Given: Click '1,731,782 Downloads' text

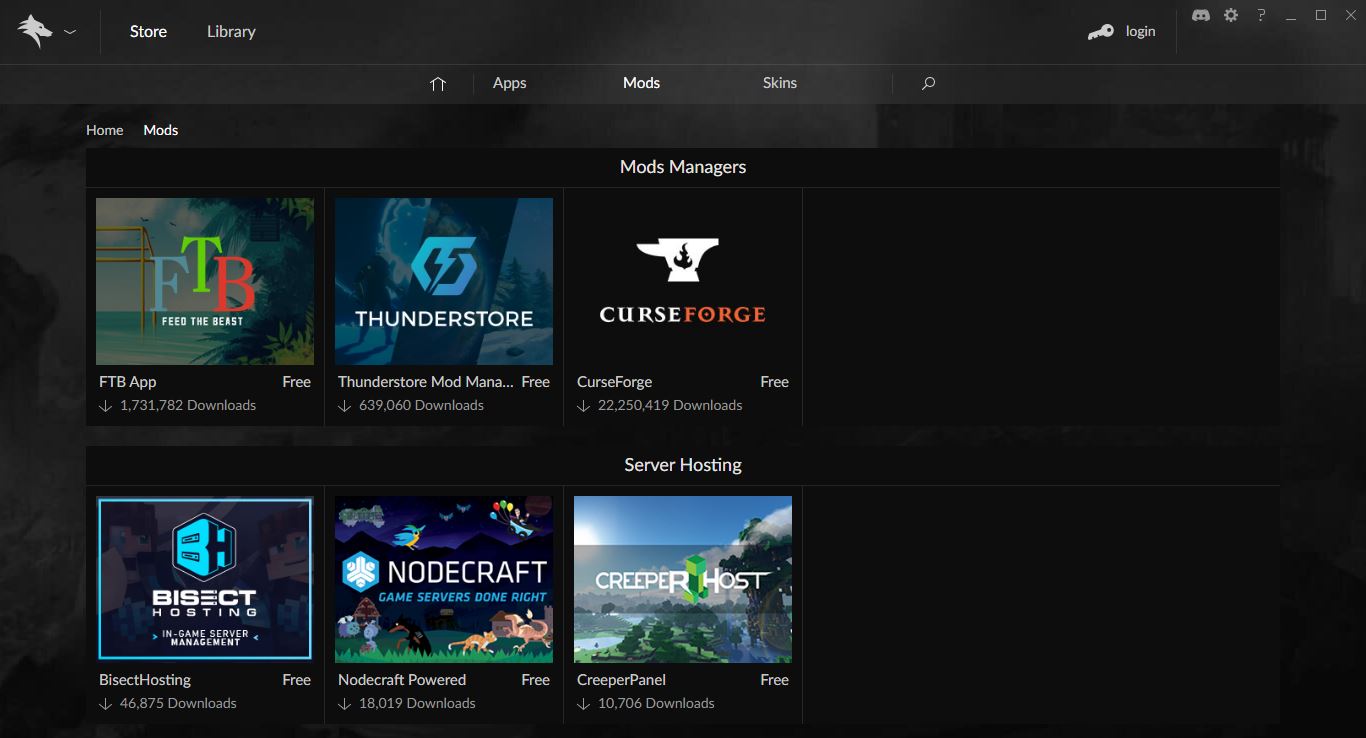Looking at the screenshot, I should [x=188, y=405].
